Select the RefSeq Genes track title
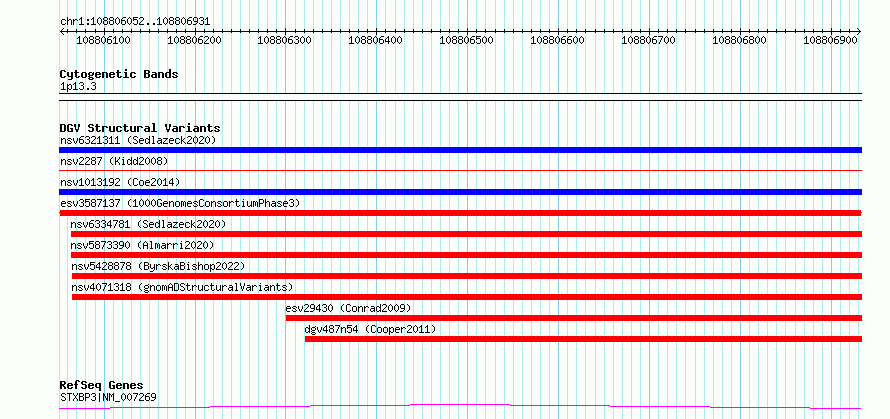Image resolution: width=890 pixels, height=419 pixels. pyautogui.click(x=101, y=386)
